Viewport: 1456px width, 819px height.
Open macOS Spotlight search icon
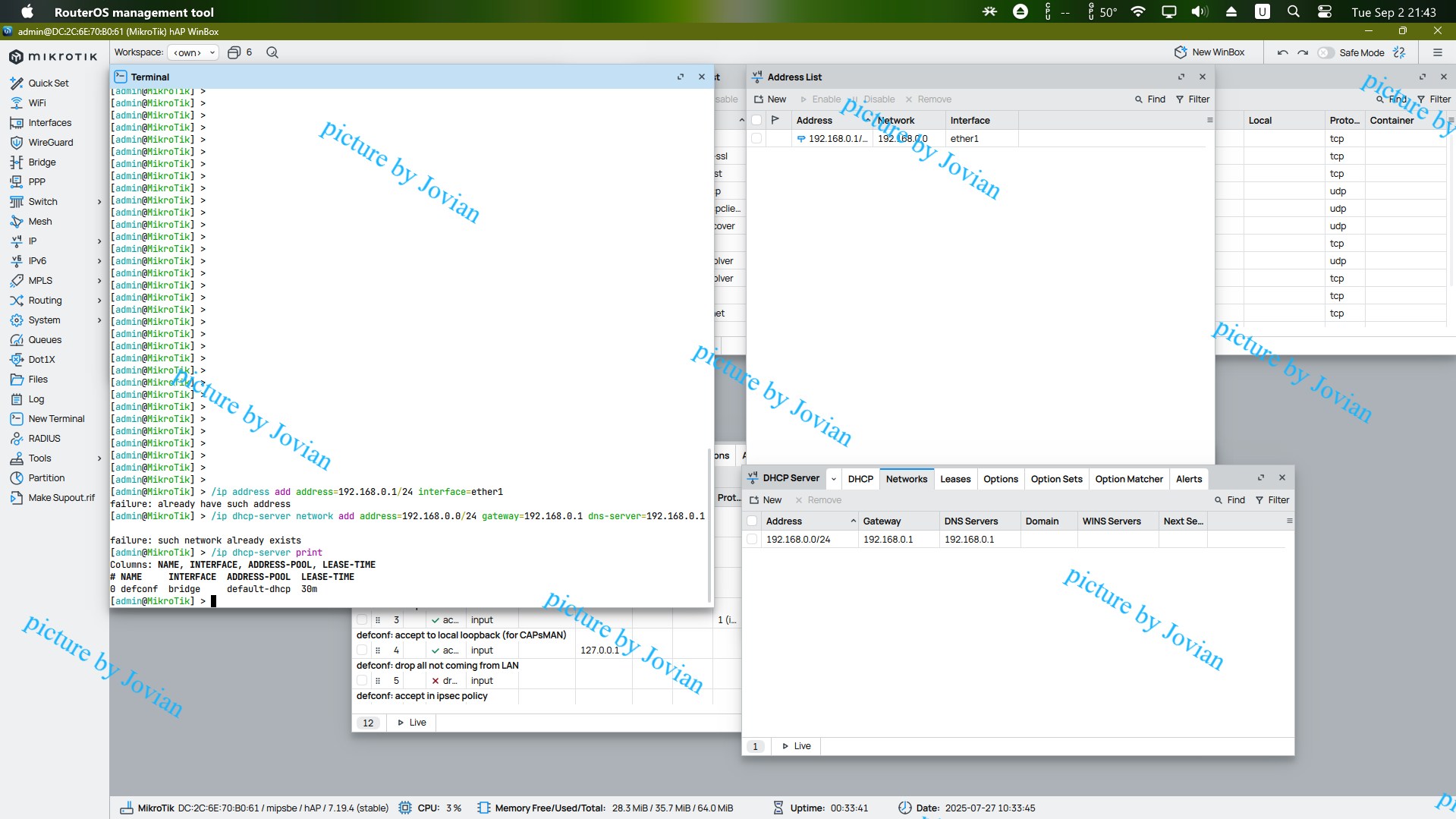click(x=1293, y=11)
